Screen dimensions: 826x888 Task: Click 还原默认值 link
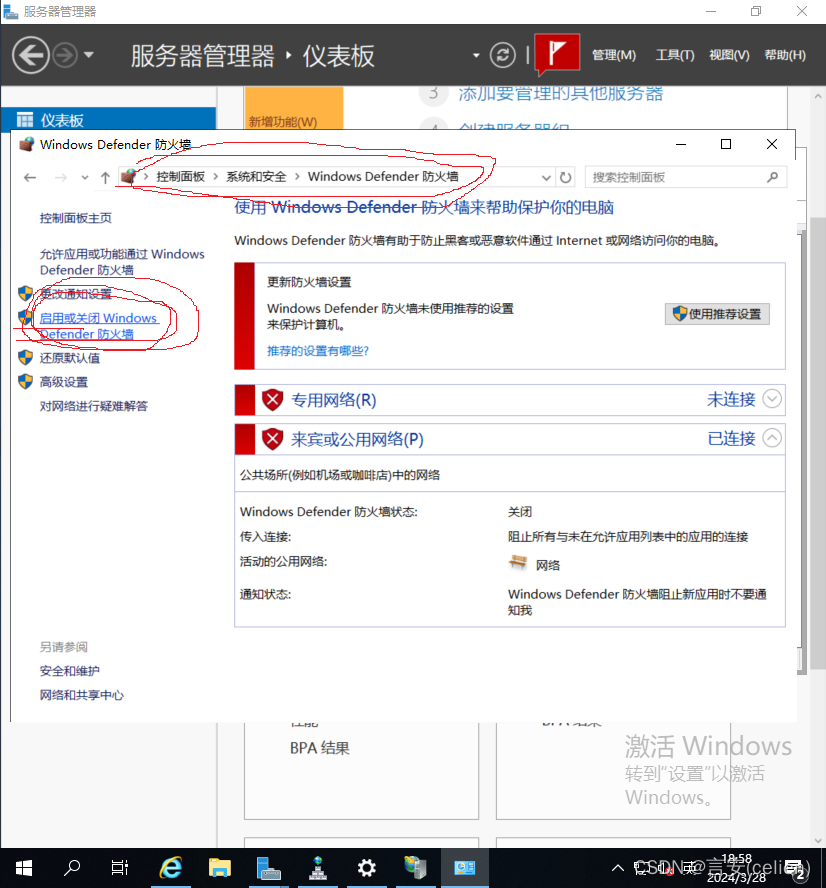click(70, 358)
